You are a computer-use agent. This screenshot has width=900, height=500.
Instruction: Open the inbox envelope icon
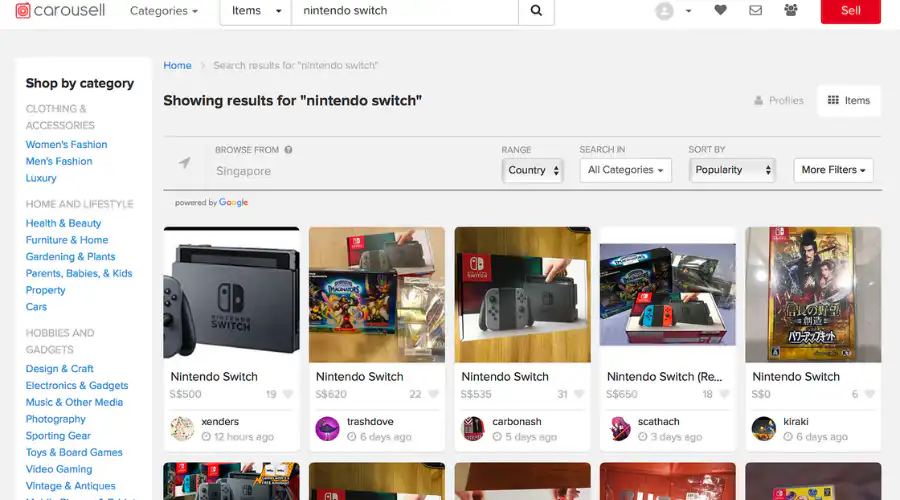[x=755, y=10]
